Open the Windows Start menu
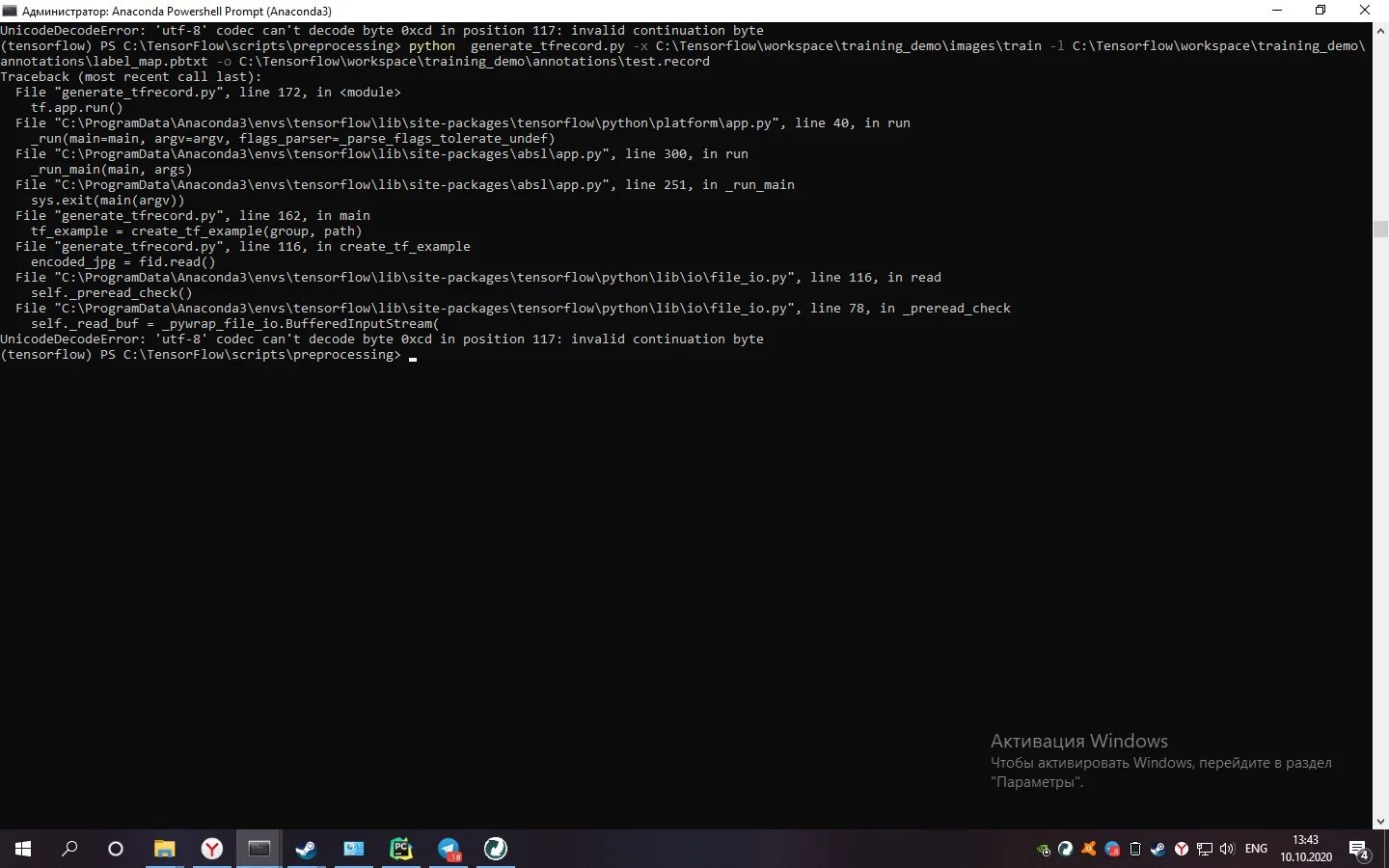The image size is (1389, 868). click(23, 849)
